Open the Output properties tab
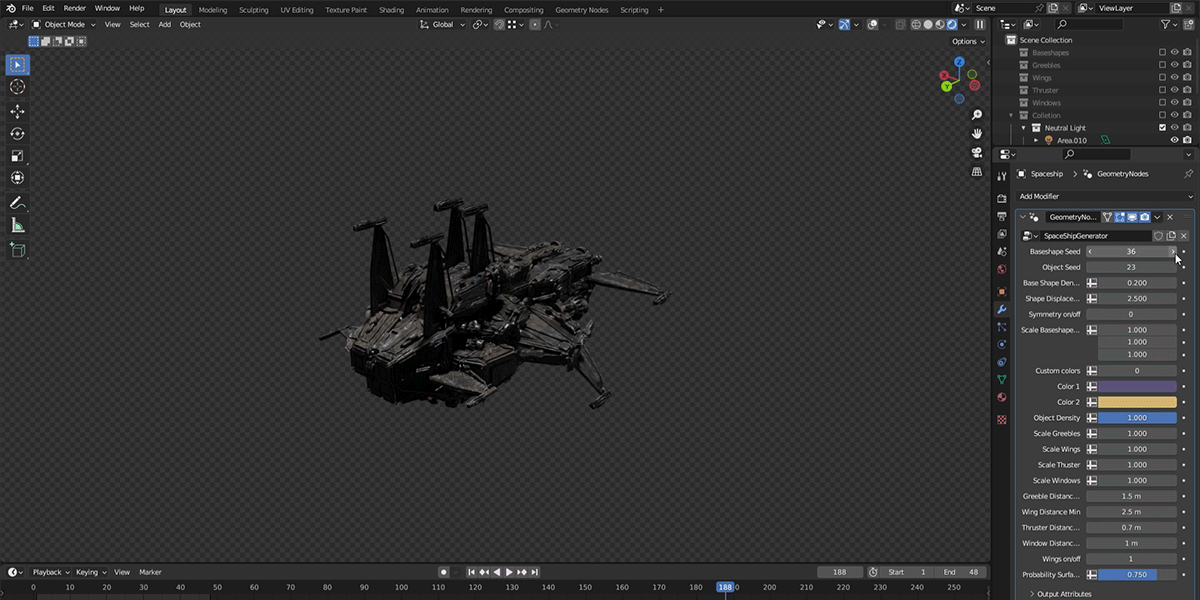 click(1001, 216)
